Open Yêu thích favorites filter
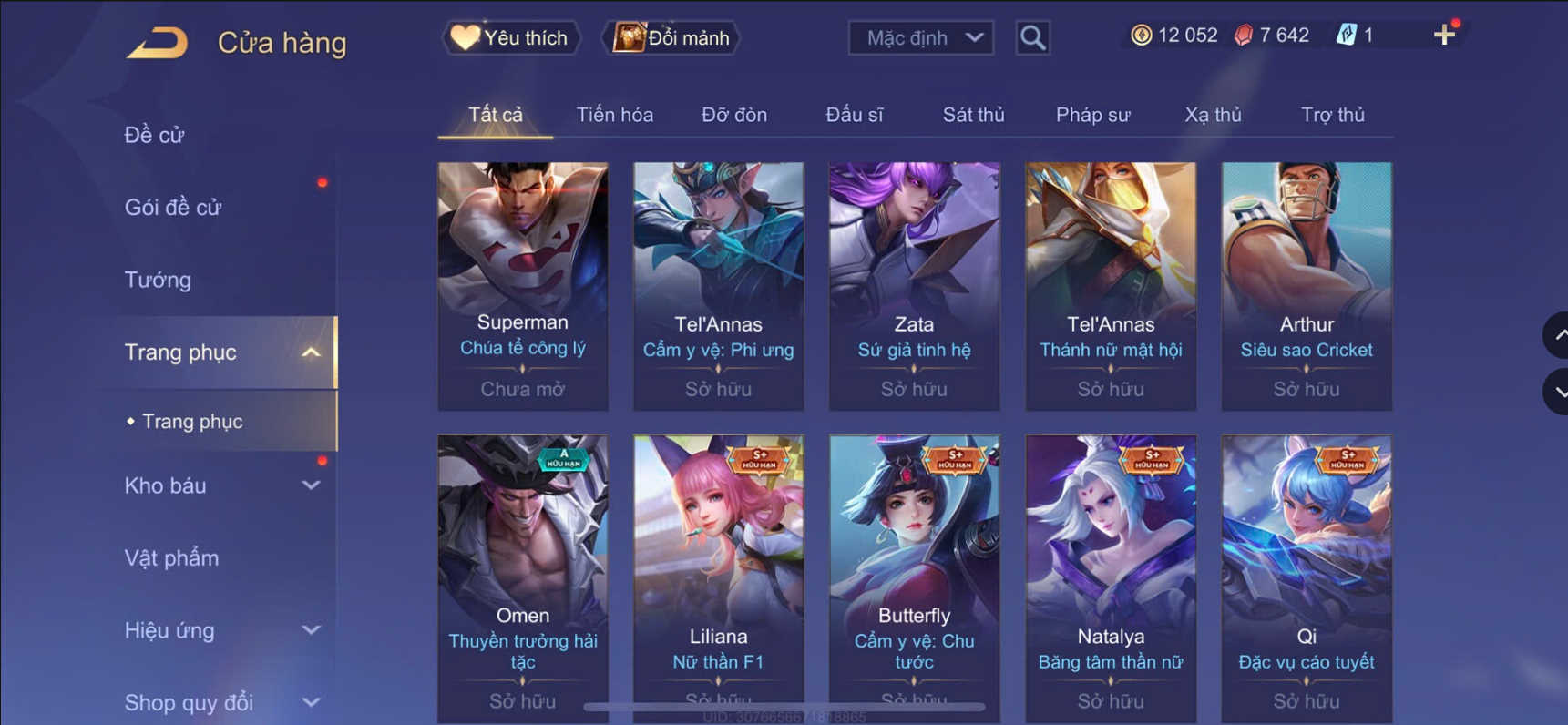 [x=511, y=38]
